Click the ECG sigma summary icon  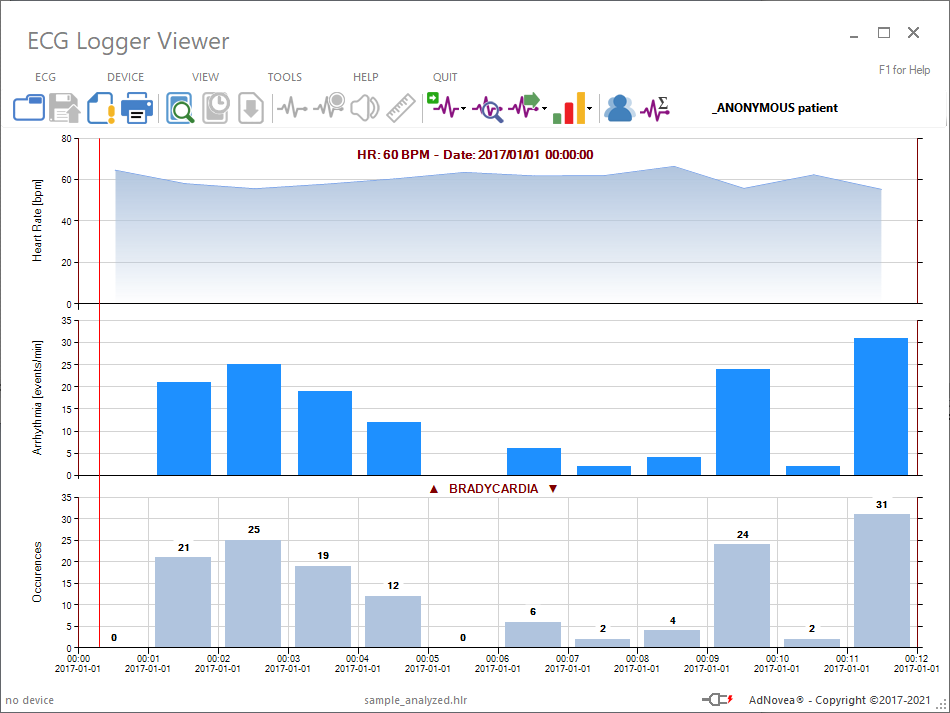(x=655, y=109)
